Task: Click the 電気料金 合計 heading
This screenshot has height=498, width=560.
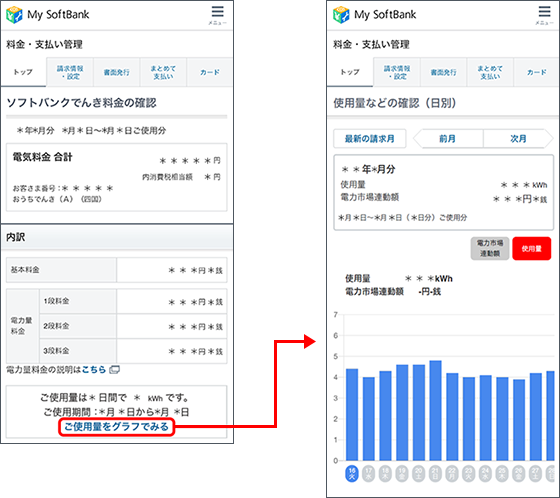Action: [42, 157]
